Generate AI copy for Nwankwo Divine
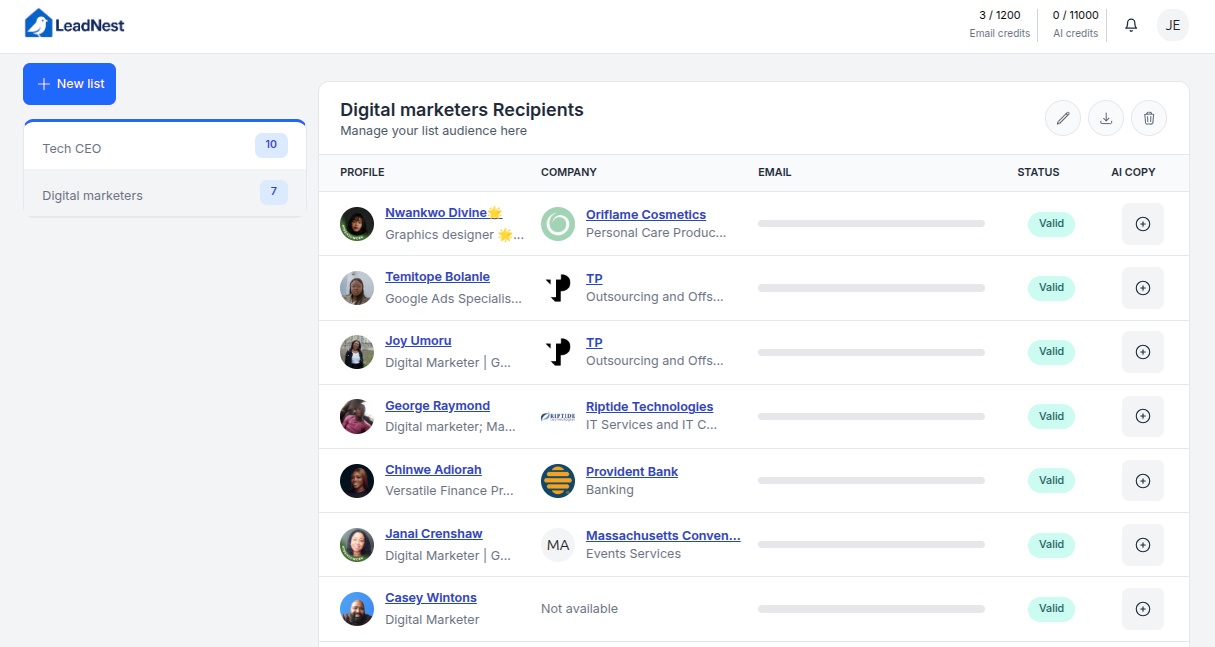The height and width of the screenshot is (647, 1215). coord(1143,224)
